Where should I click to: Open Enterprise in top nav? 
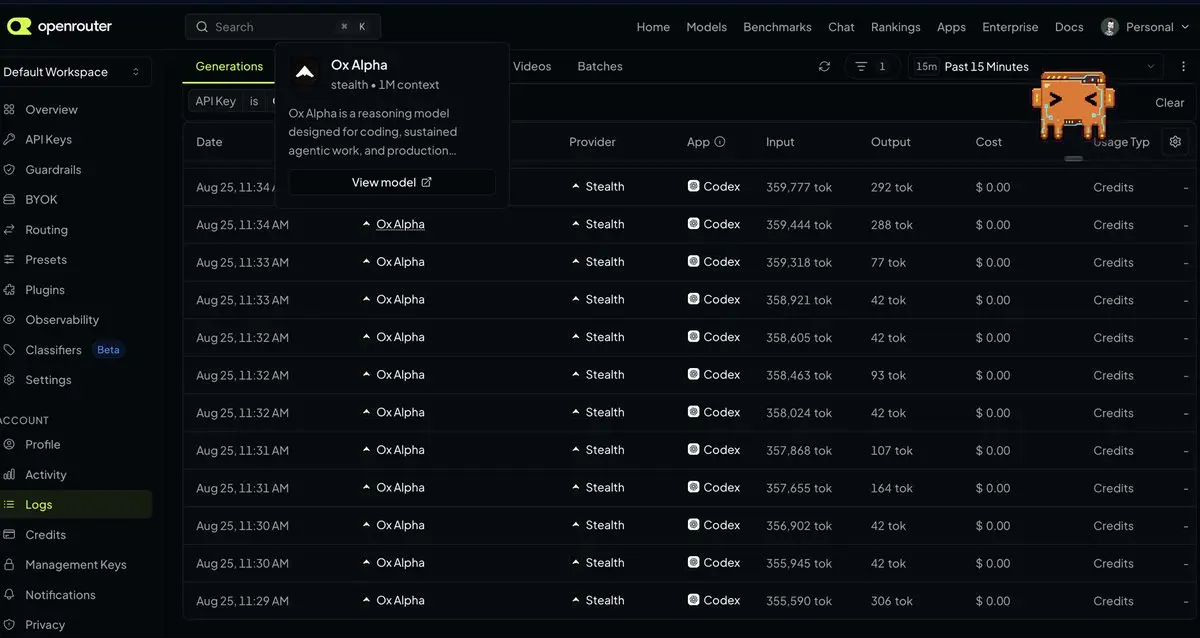pyautogui.click(x=1010, y=27)
